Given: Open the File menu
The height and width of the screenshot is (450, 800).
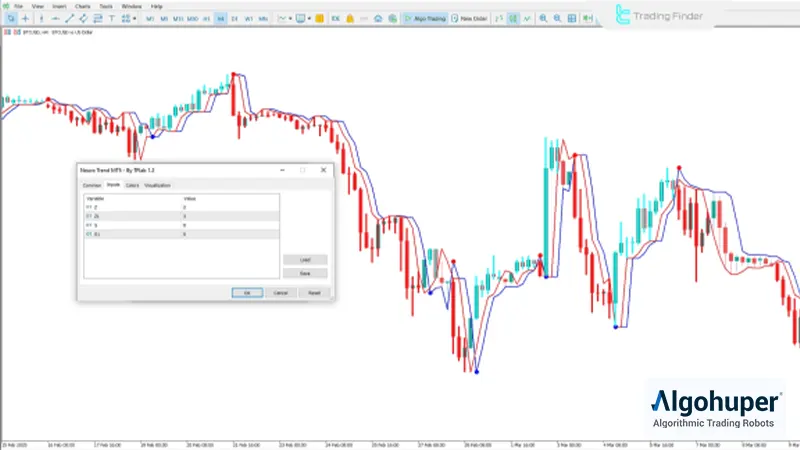Looking at the screenshot, I should tap(18, 7).
